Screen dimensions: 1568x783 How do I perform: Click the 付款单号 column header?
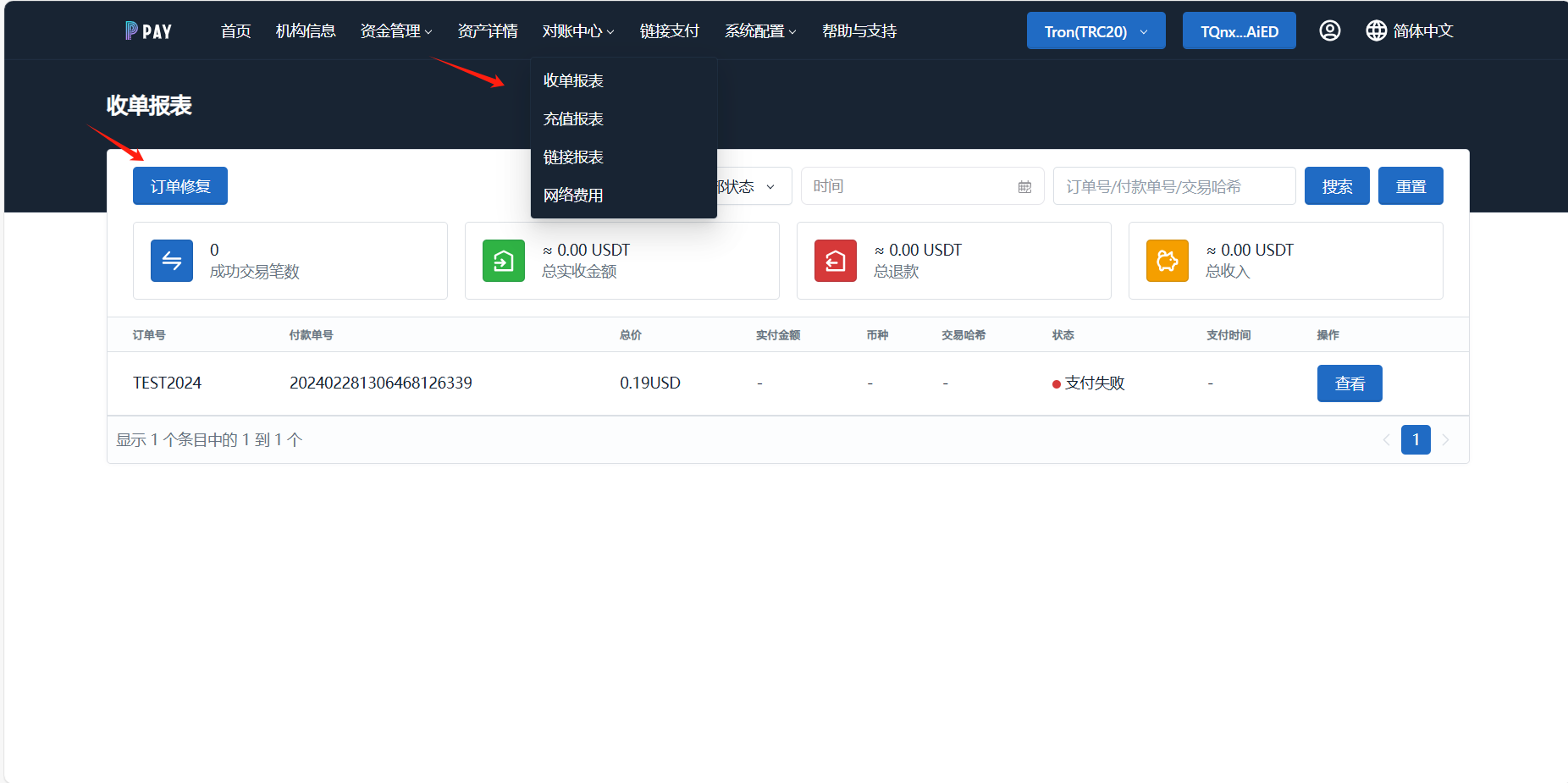click(311, 335)
